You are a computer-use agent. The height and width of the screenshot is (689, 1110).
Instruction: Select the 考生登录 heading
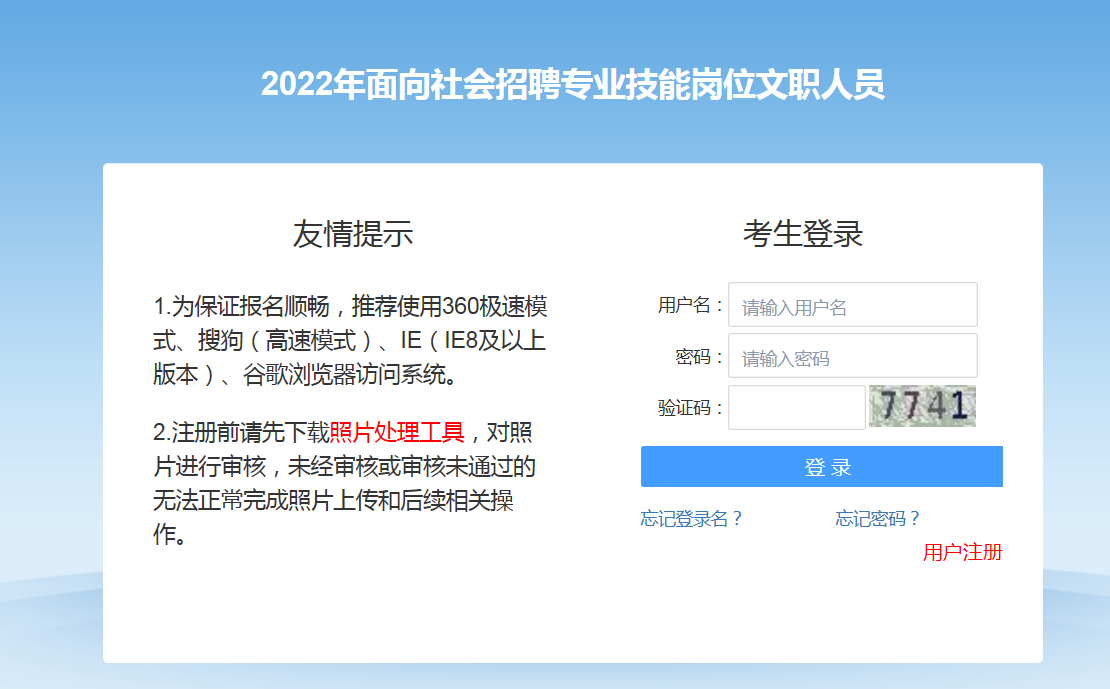coord(803,234)
